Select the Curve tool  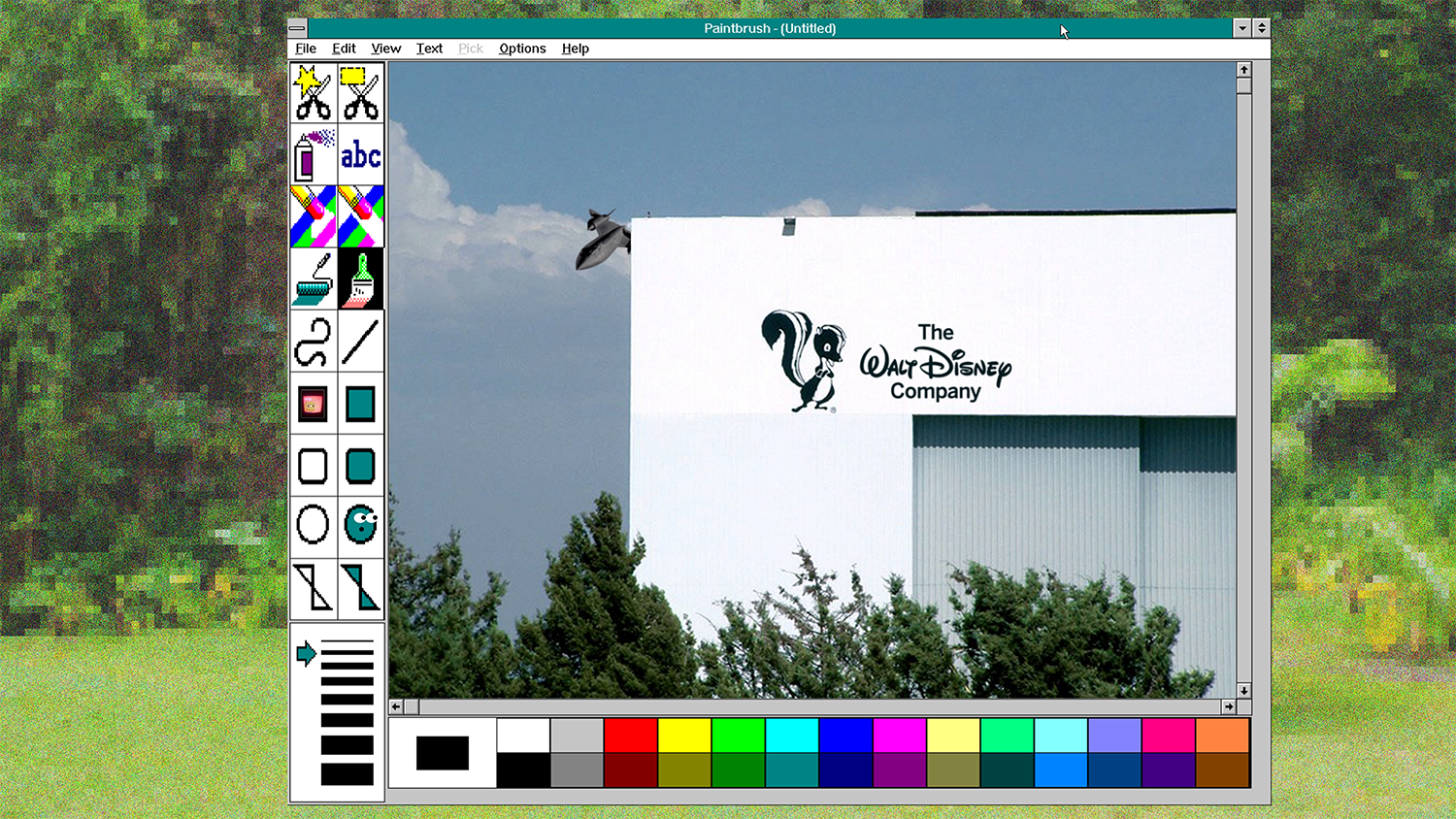point(314,341)
